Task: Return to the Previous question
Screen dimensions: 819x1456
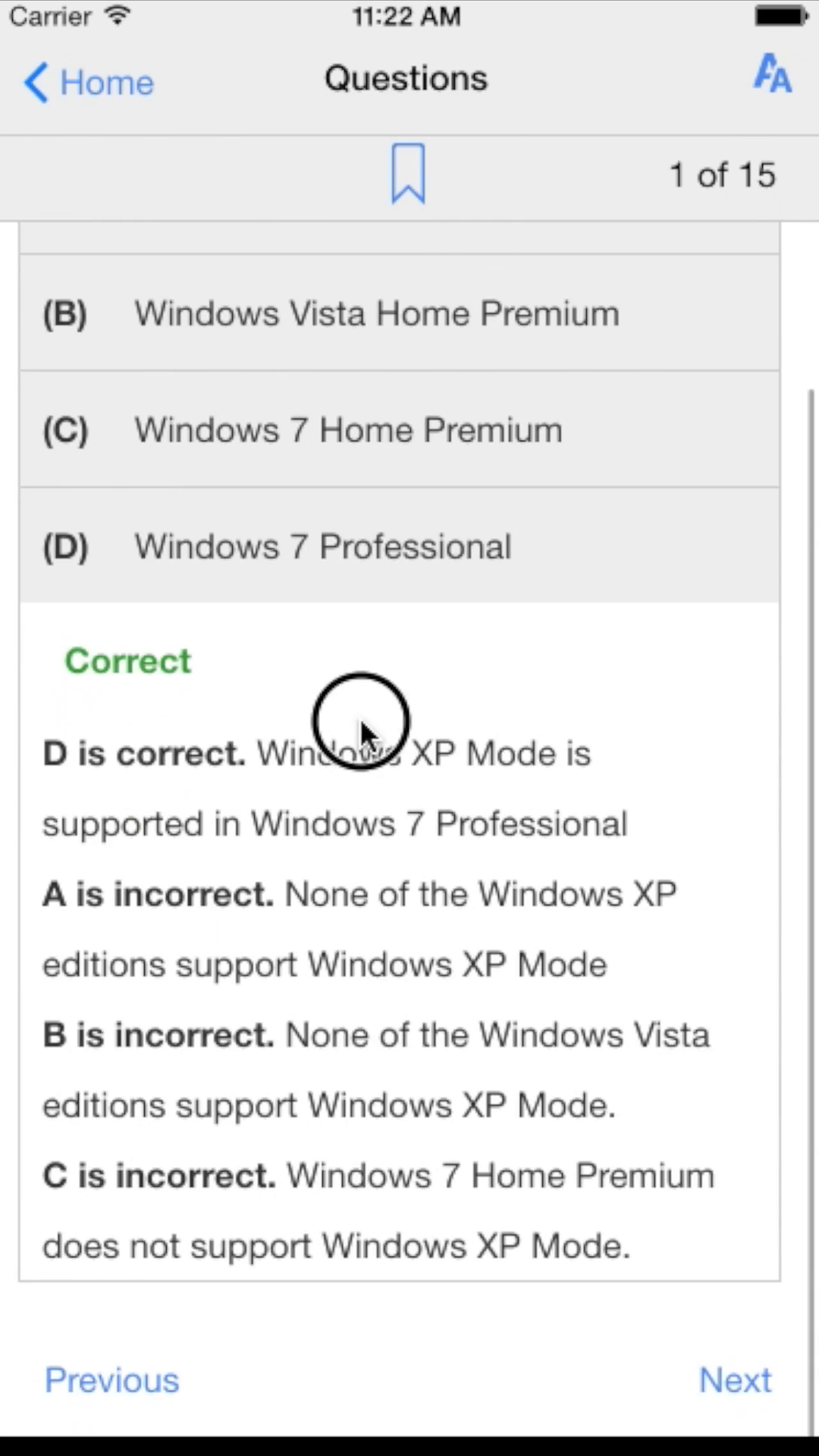Action: click(111, 1380)
